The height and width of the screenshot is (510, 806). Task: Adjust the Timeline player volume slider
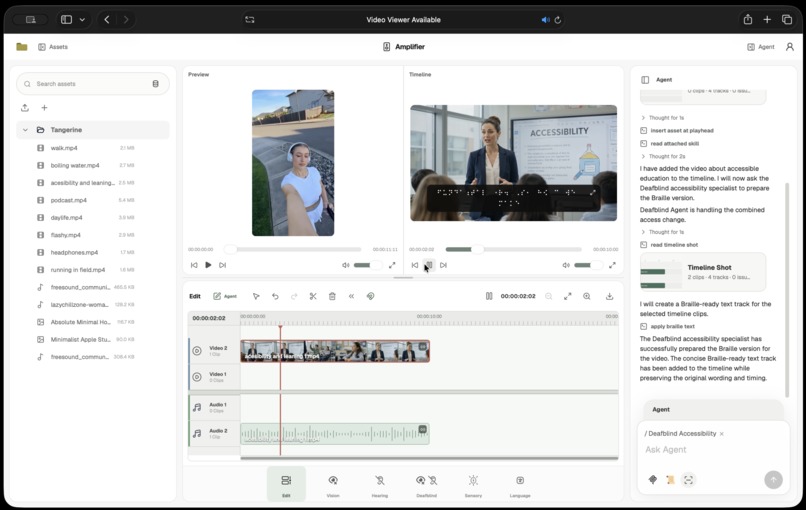pyautogui.click(x=588, y=265)
